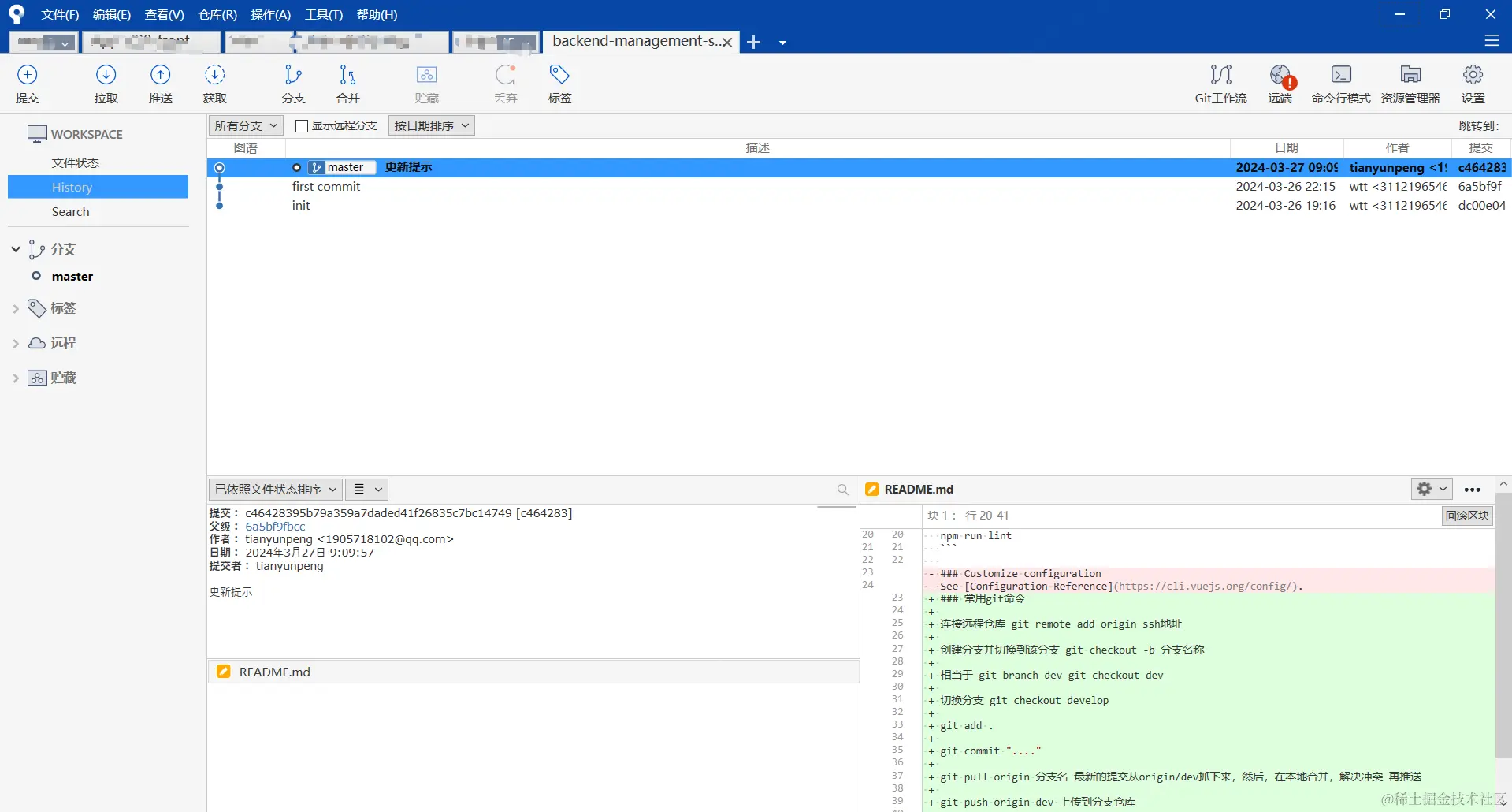Toggle Show remote branches (显示远程分支) checkbox
The height and width of the screenshot is (812, 1512).
[x=301, y=126]
